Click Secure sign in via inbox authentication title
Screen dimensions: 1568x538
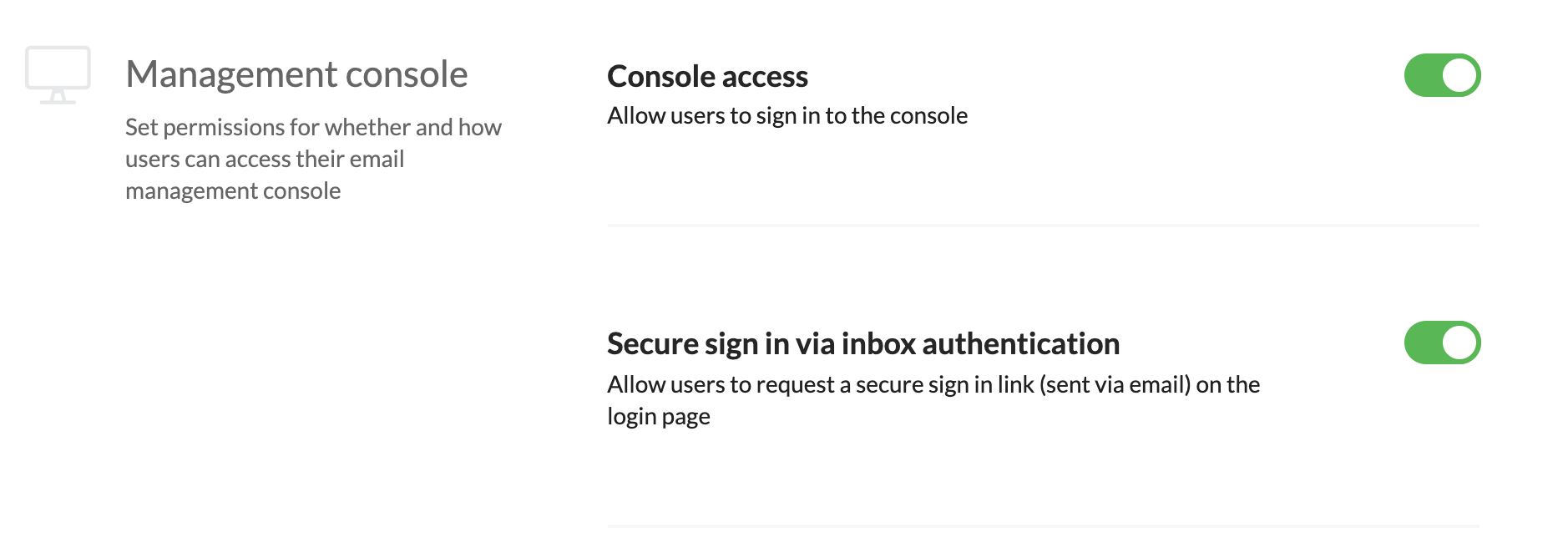(x=863, y=343)
